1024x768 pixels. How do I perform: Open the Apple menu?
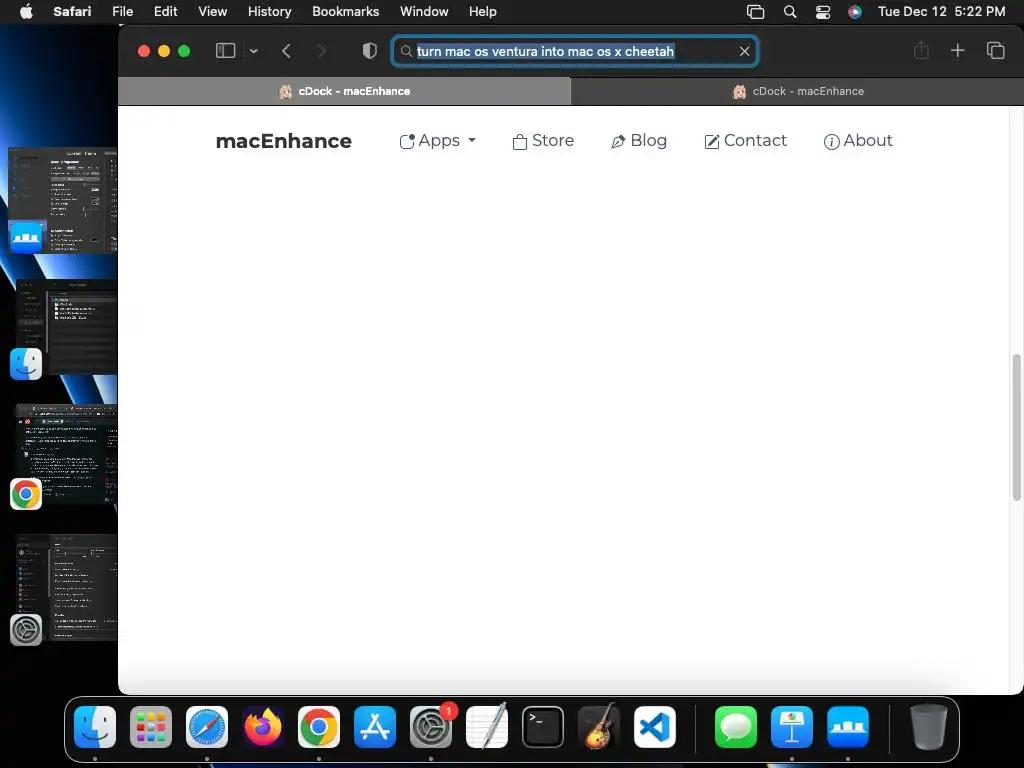coord(26,12)
